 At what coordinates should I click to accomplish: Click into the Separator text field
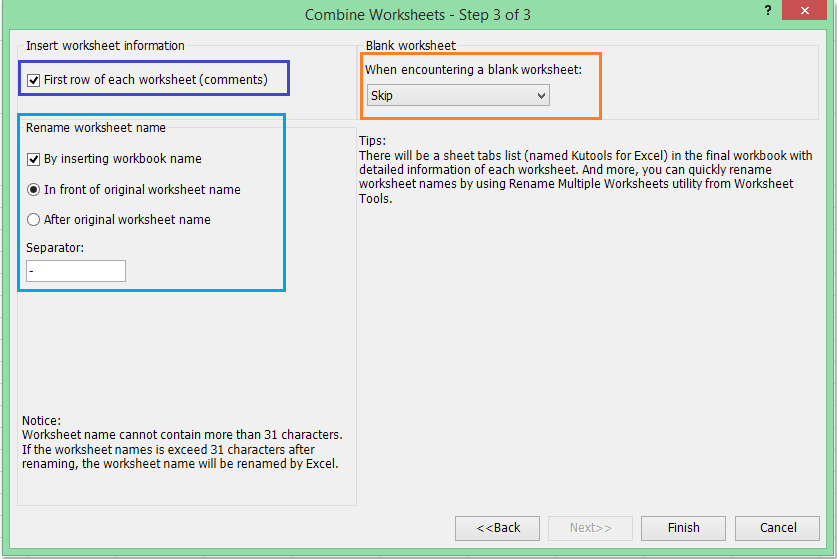pos(76,271)
